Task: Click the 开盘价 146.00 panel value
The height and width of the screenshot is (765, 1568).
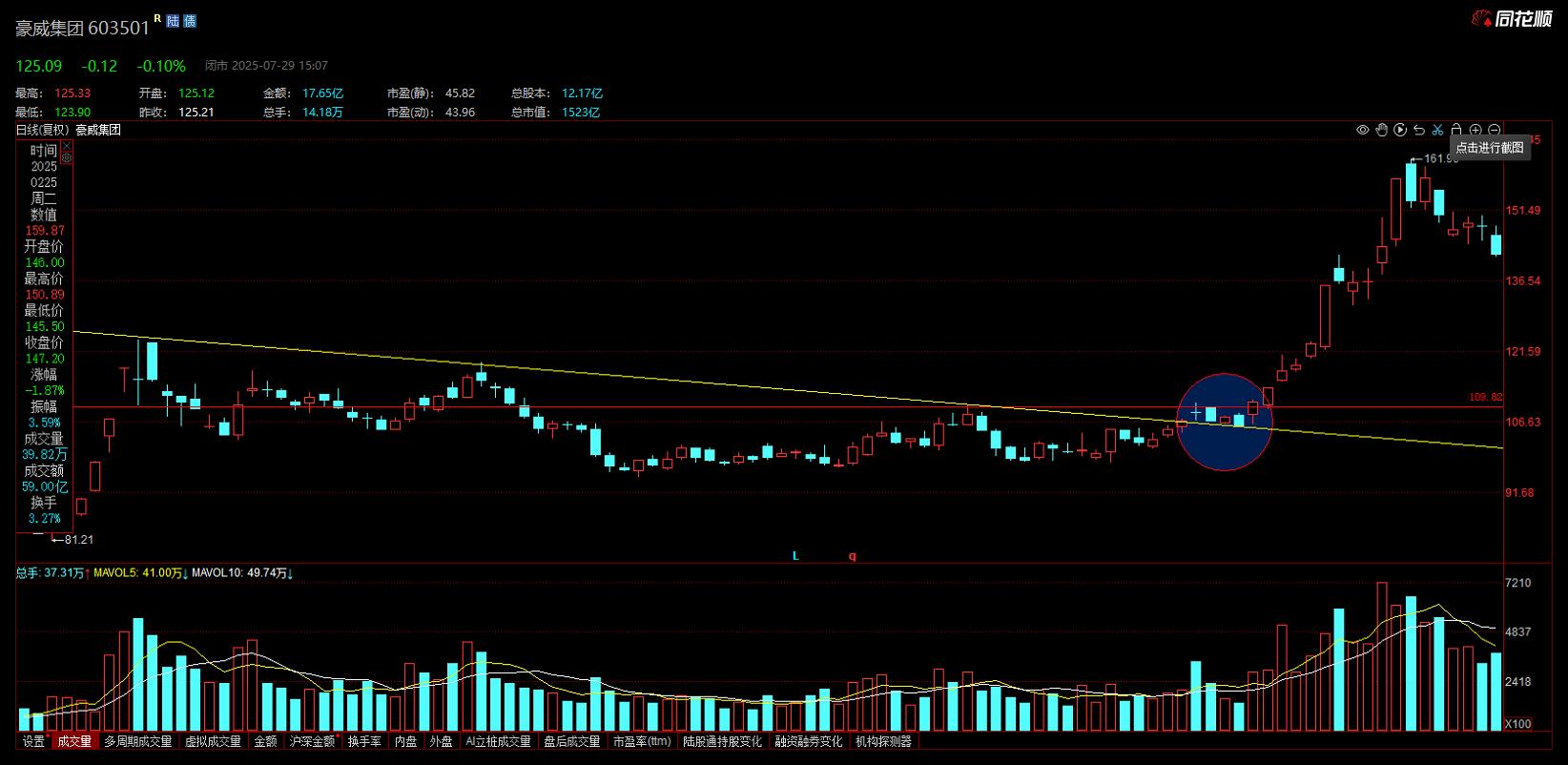Action: (45, 262)
